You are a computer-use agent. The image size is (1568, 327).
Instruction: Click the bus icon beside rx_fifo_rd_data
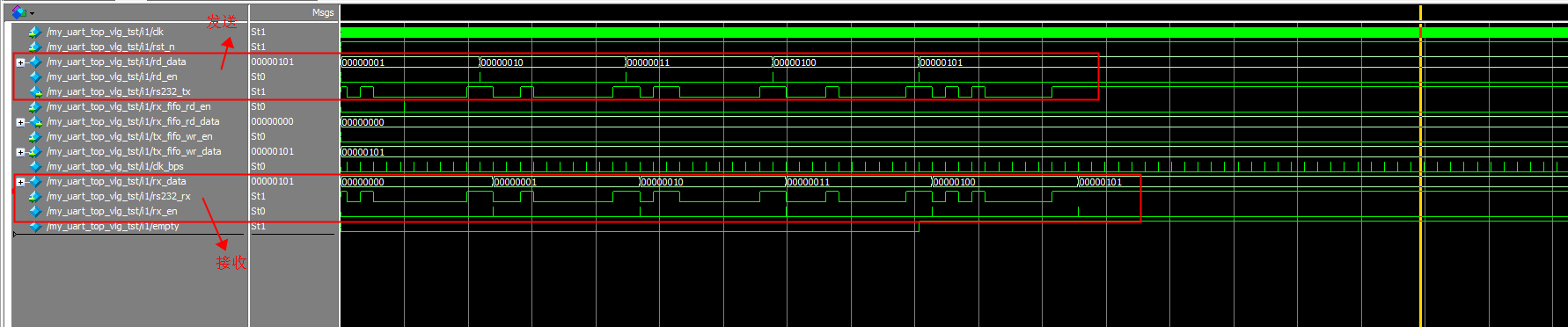tap(35, 121)
